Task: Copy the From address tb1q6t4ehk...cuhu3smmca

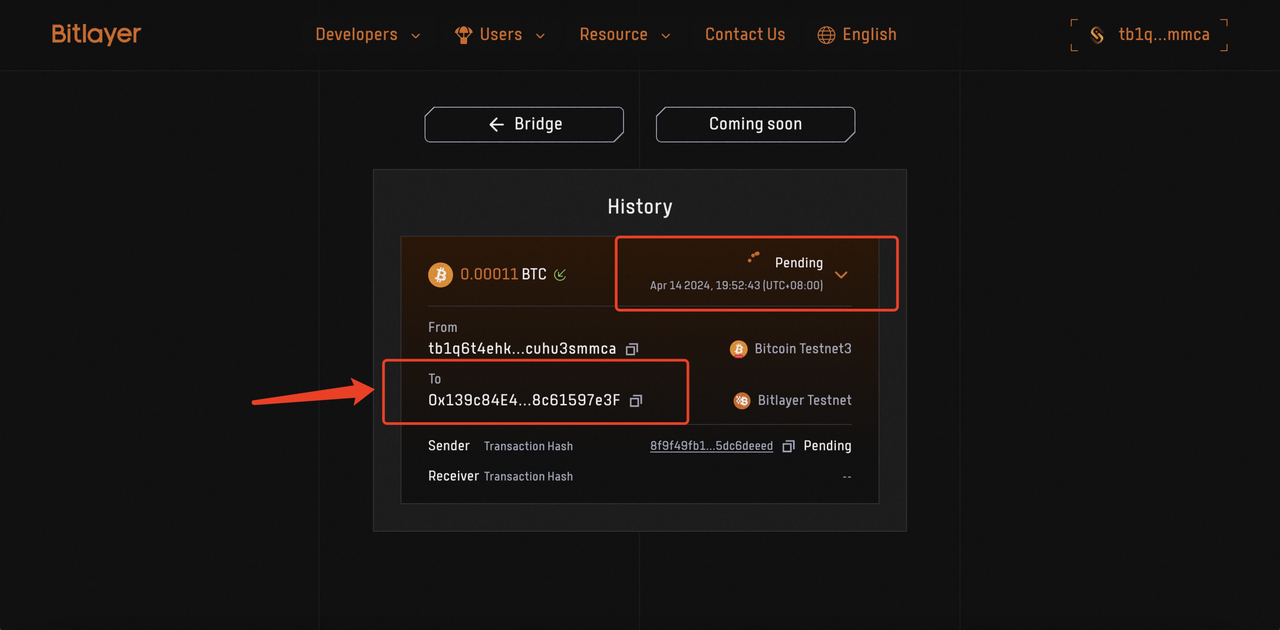Action: click(631, 349)
